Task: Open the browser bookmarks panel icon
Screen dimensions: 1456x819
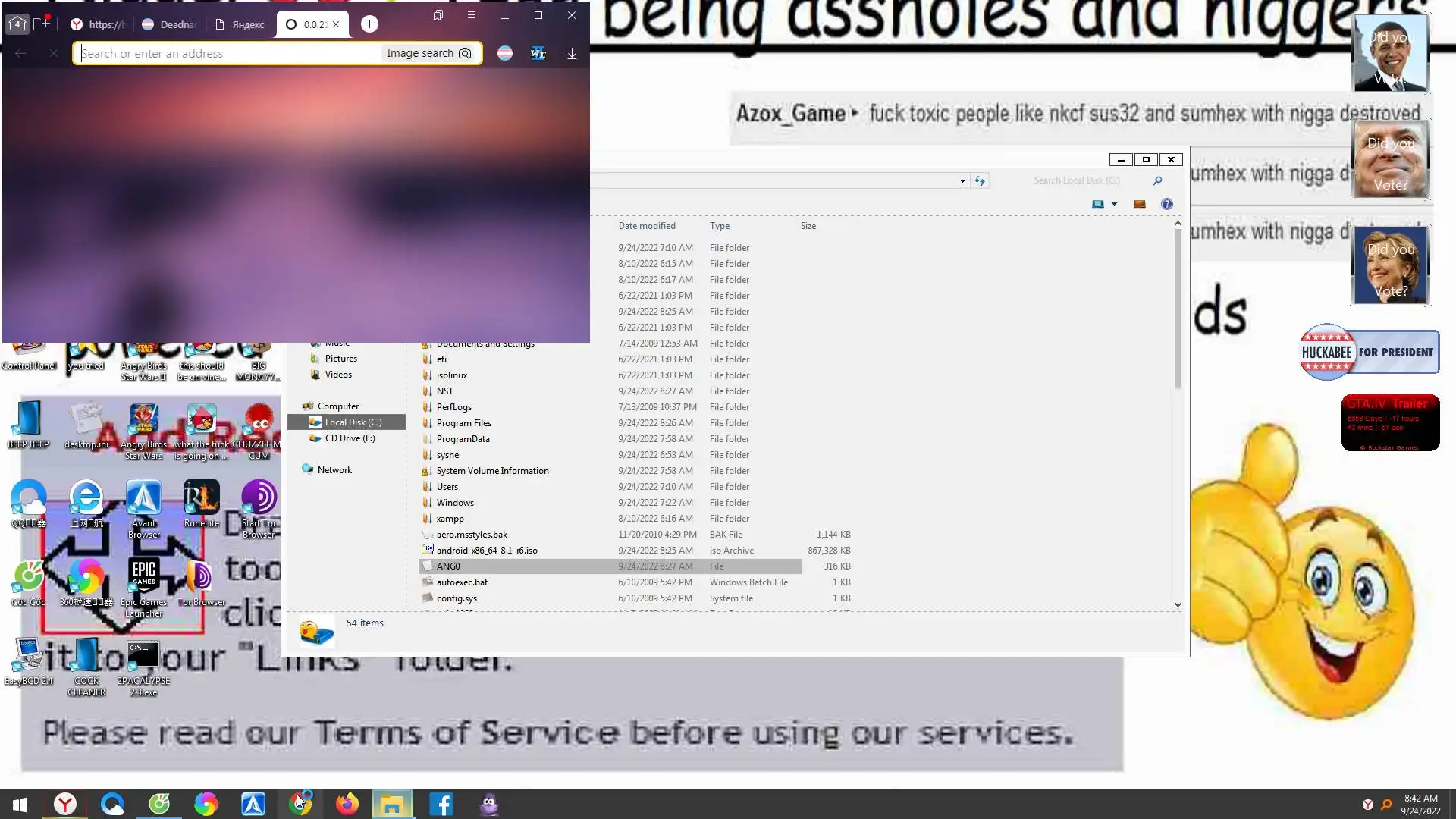Action: tap(438, 15)
